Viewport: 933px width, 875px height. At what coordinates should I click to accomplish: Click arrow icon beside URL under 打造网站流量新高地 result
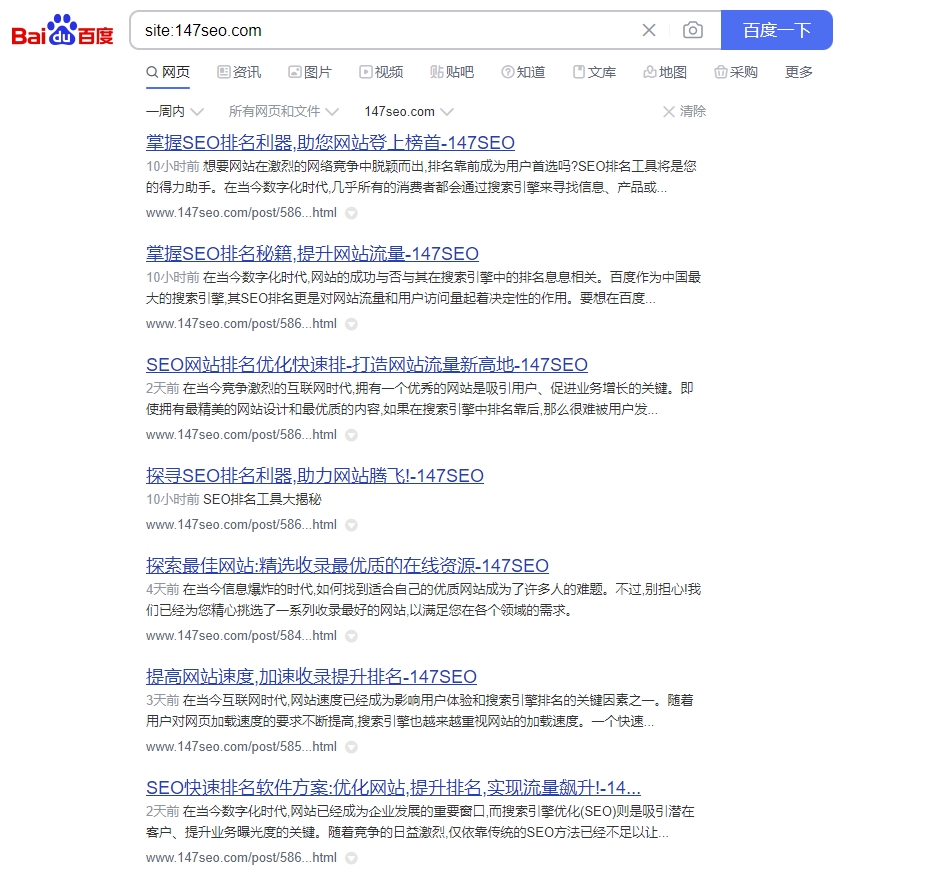coord(352,435)
